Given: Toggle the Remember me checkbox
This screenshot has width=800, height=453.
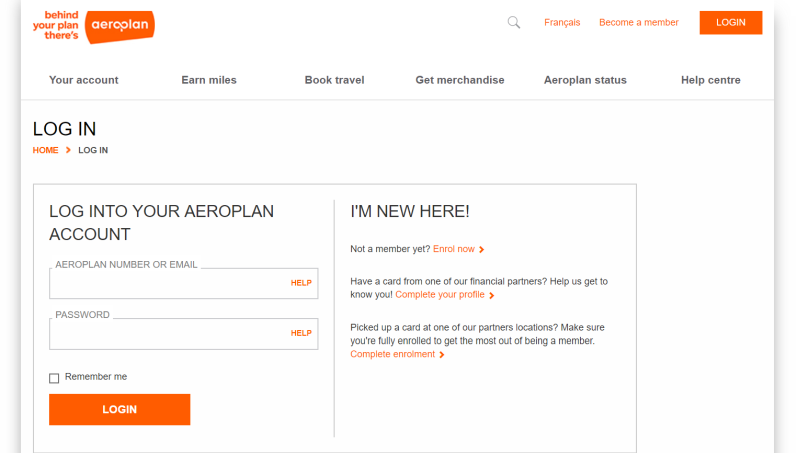Looking at the screenshot, I should (x=54, y=378).
